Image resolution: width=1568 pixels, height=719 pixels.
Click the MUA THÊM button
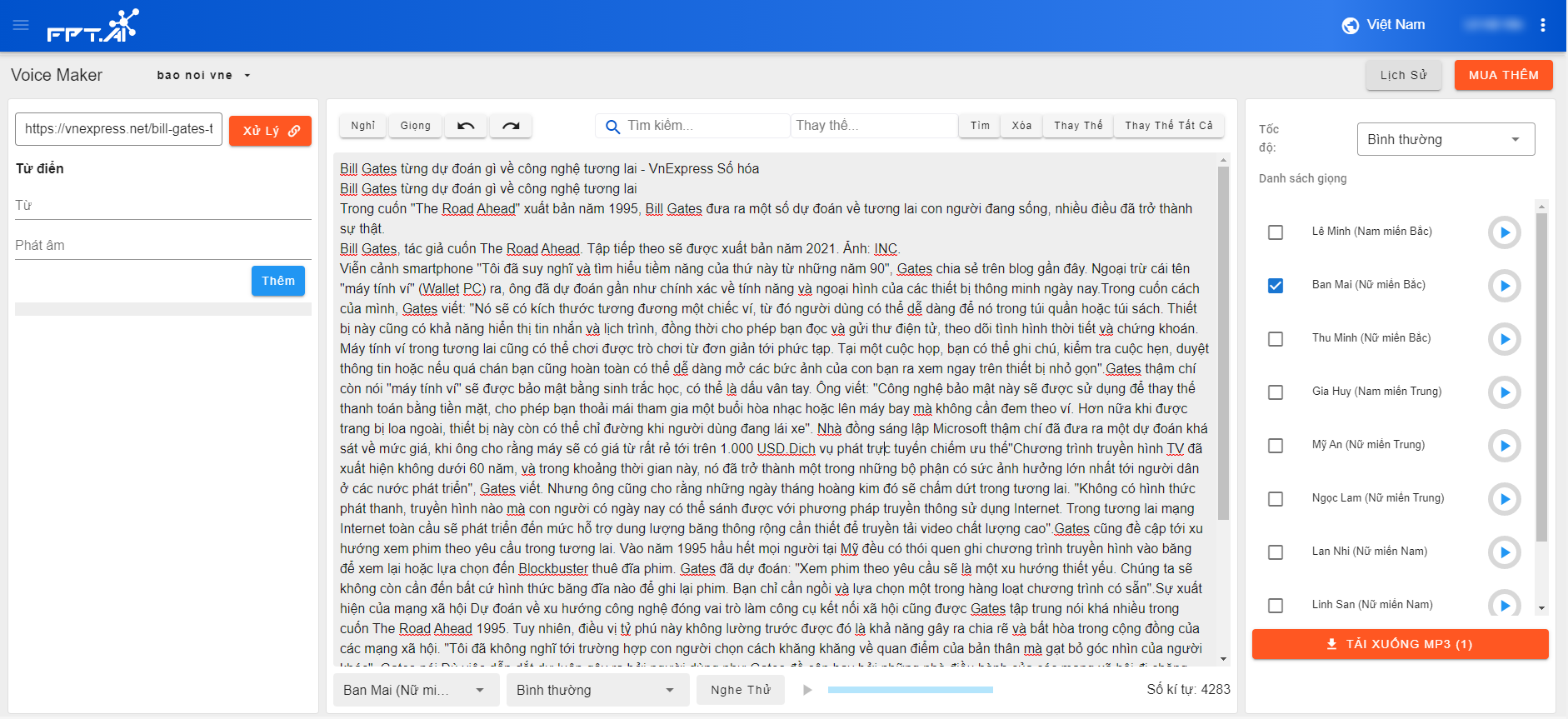(x=1504, y=75)
